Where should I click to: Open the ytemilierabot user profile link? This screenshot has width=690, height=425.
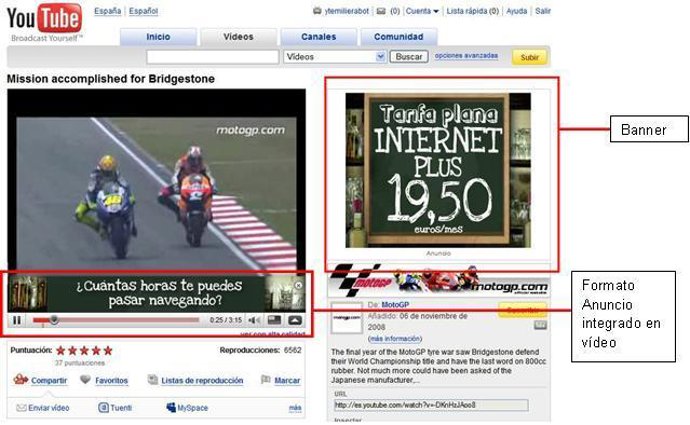pyautogui.click(x=346, y=11)
